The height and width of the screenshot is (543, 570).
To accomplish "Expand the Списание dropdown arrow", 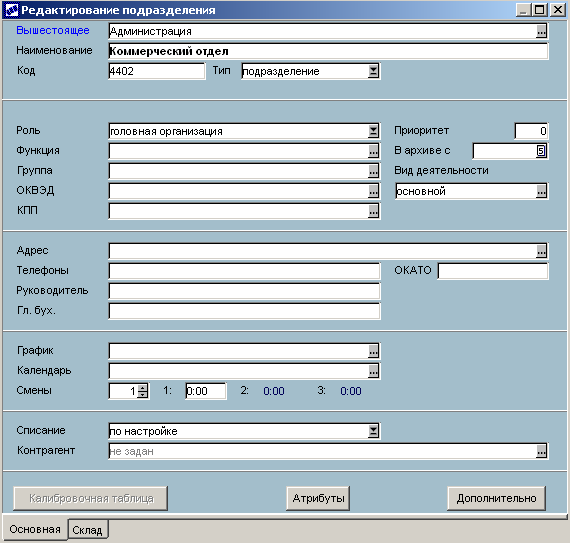I will (373, 431).
